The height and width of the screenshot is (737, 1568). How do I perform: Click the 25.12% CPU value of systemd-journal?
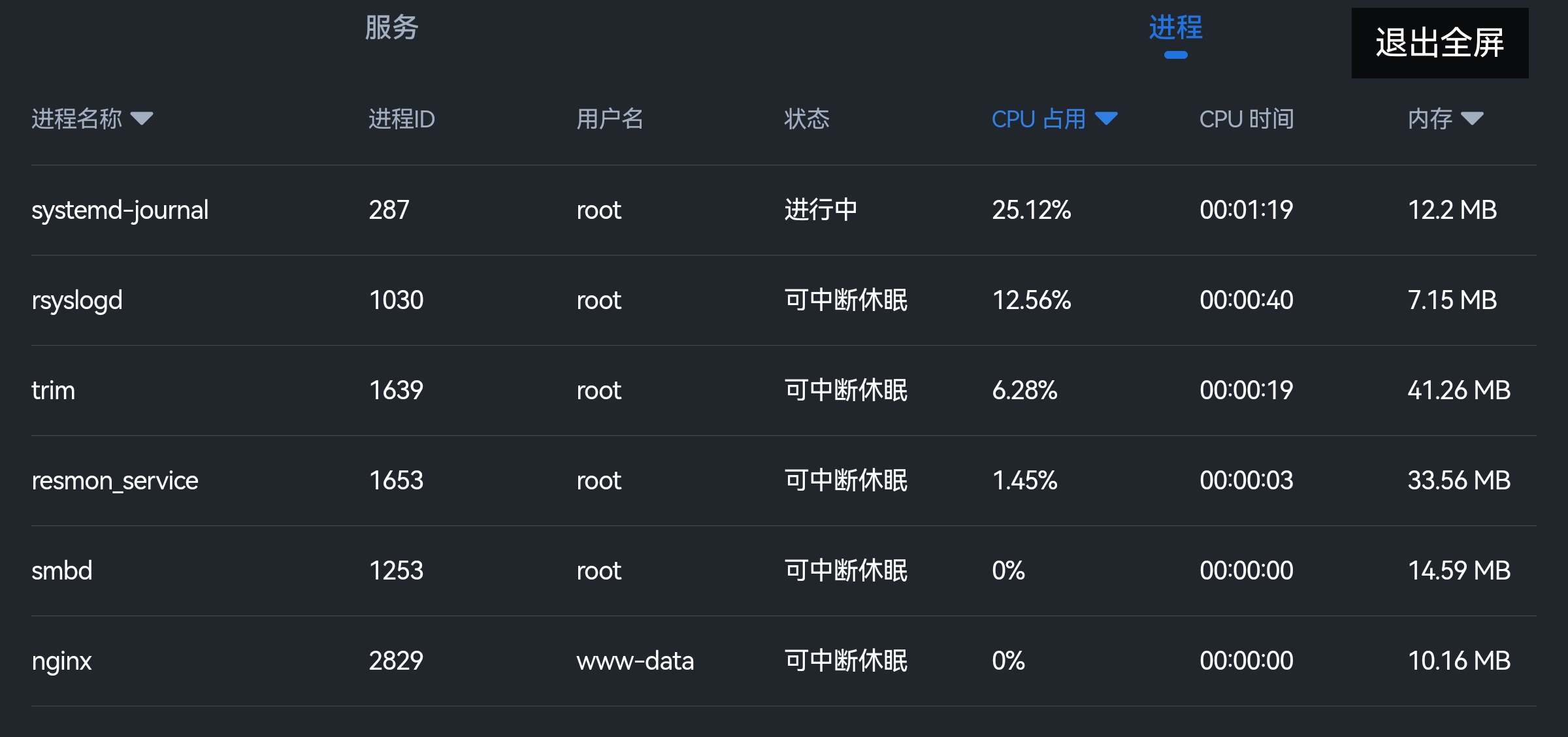click(x=1031, y=210)
